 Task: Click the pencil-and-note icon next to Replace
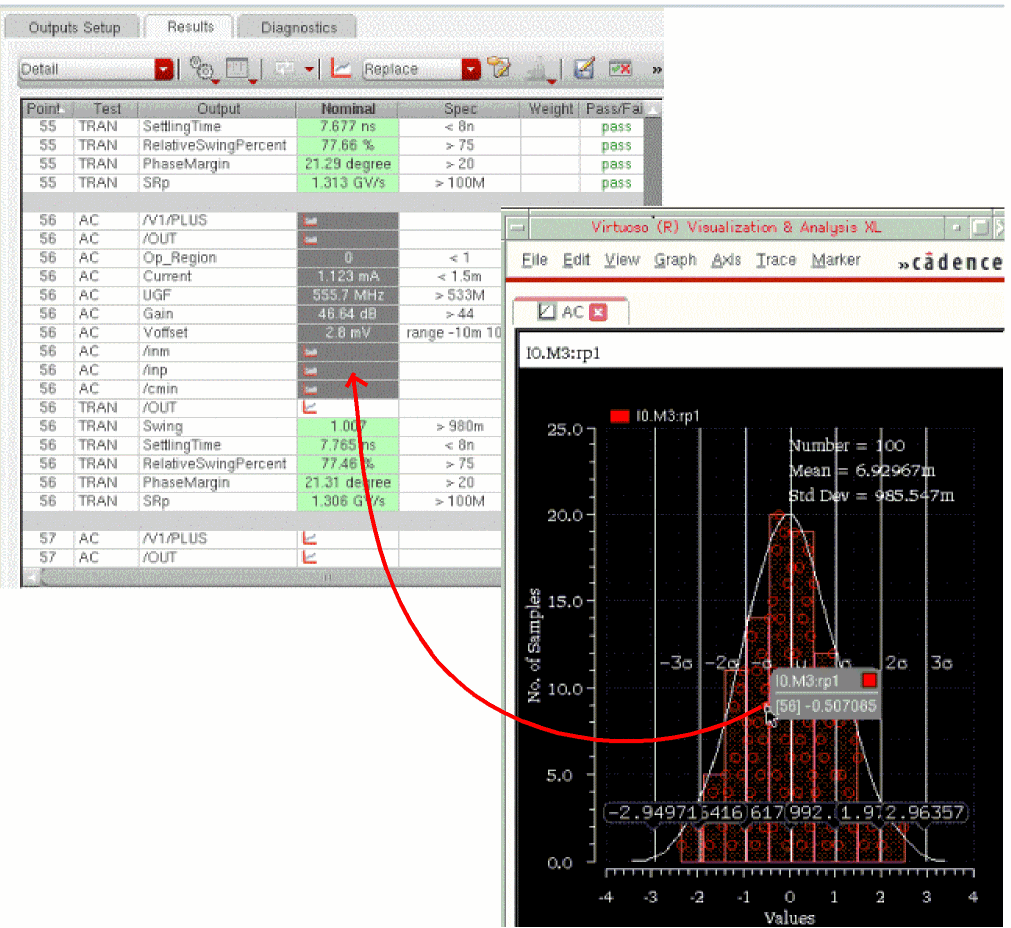pyautogui.click(x=499, y=69)
